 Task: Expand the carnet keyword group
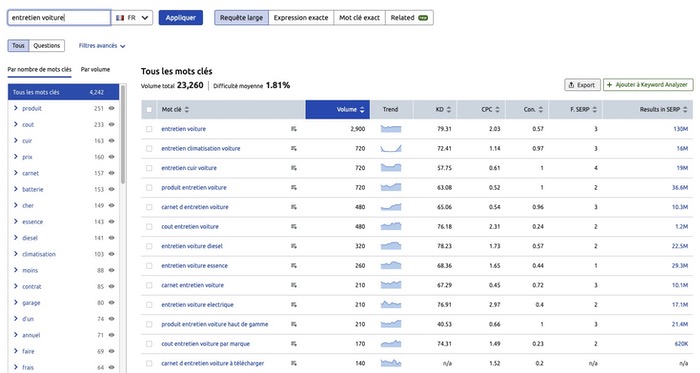coord(16,173)
